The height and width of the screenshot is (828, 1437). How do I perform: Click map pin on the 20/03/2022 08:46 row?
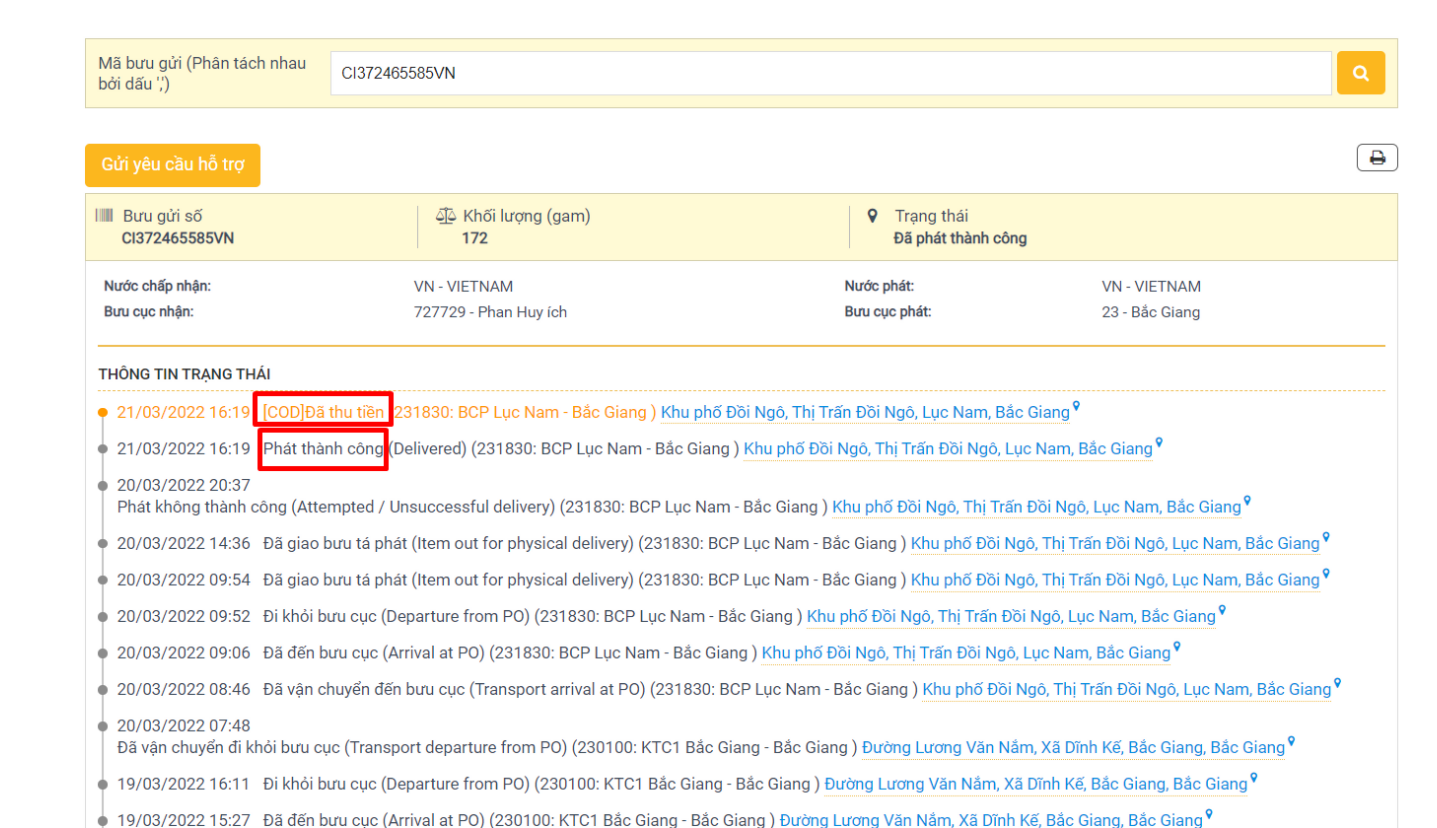(x=1338, y=684)
